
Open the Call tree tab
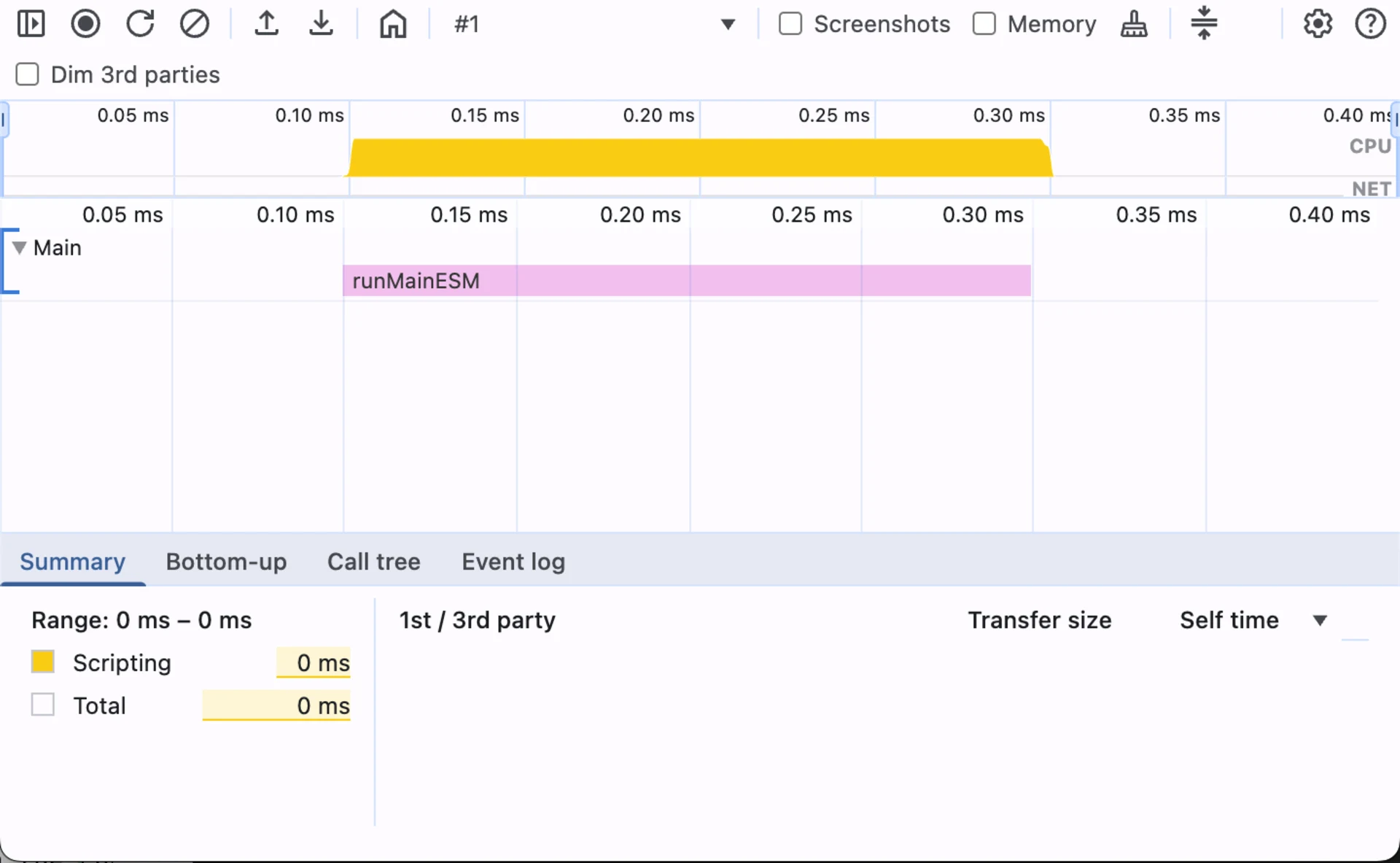(373, 562)
